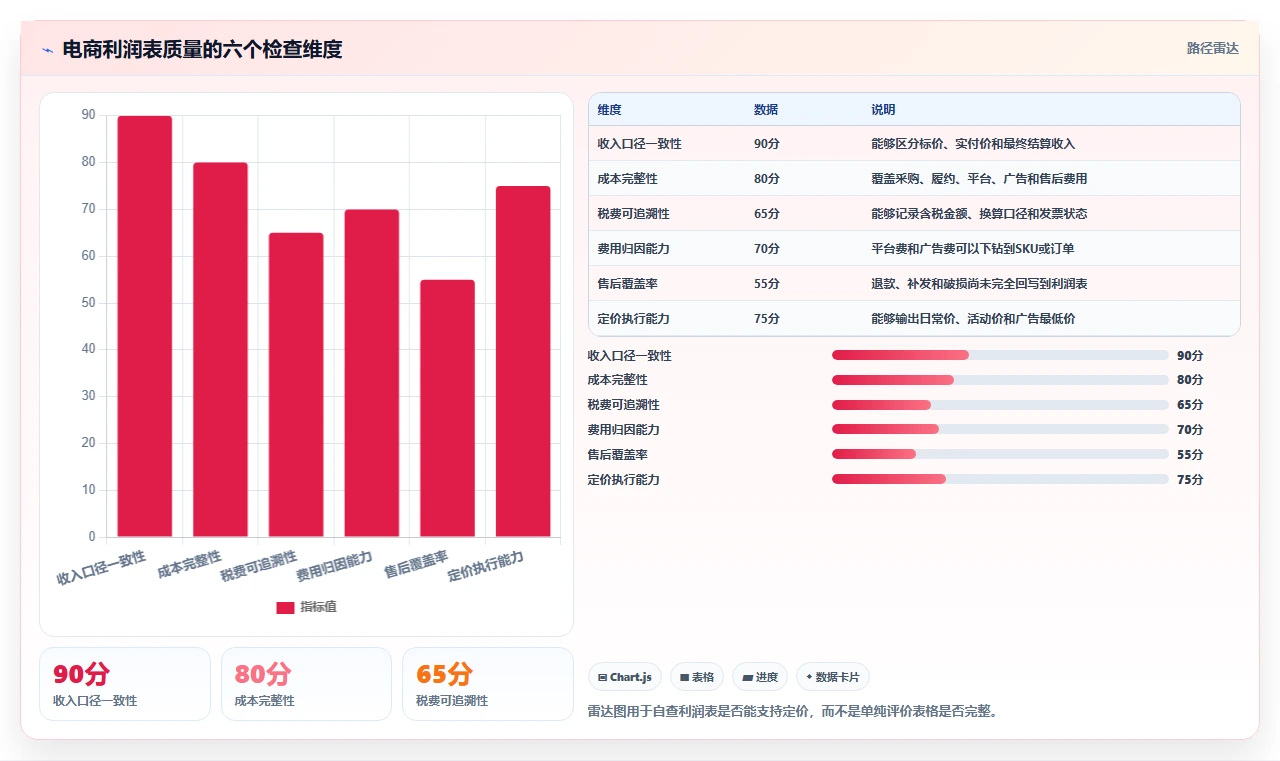Click description 能够记录含税金额、换算口径和发票状态
The image size is (1280, 761).
click(x=979, y=214)
